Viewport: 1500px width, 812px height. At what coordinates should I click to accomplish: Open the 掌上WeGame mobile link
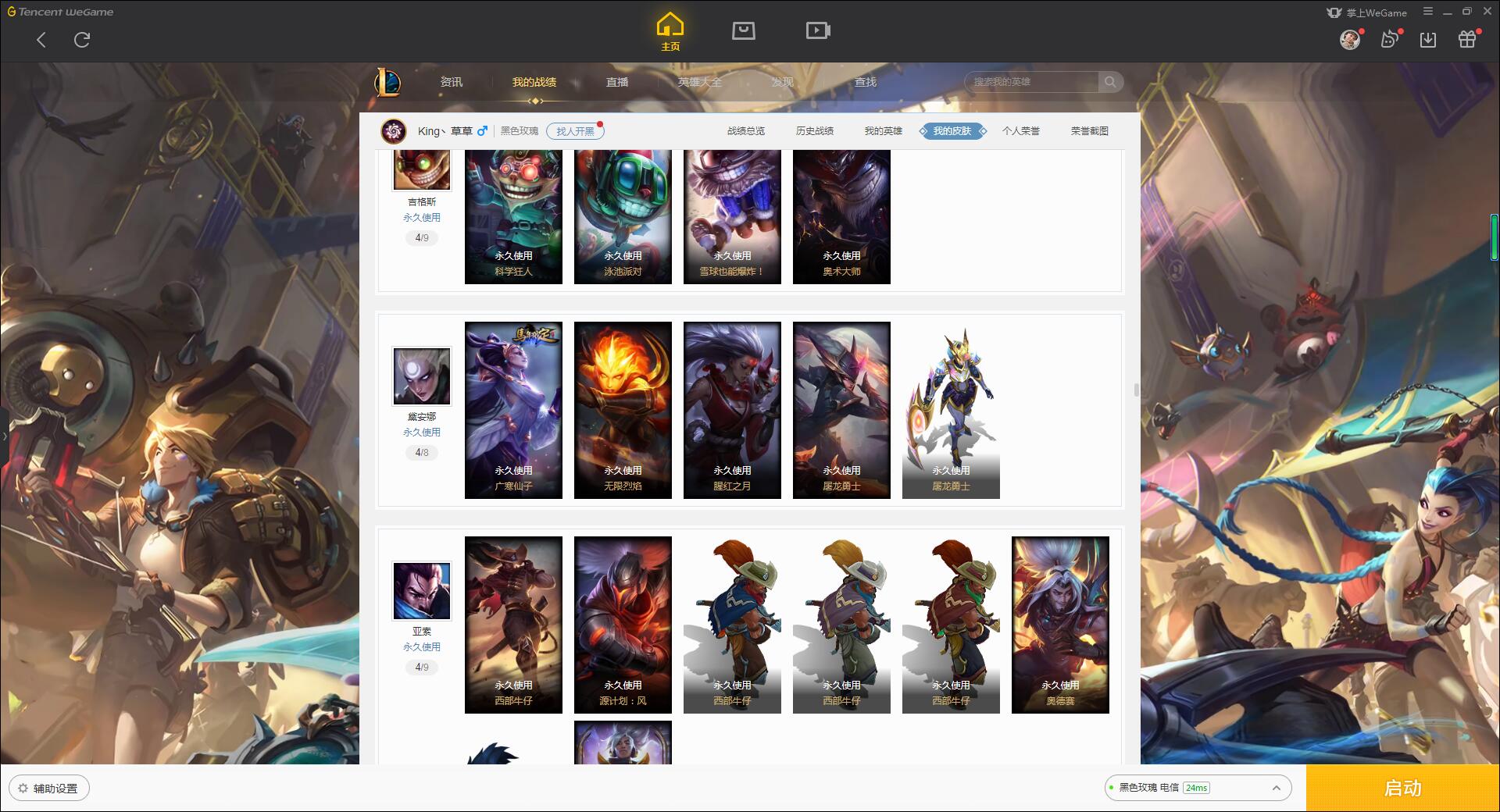[x=1367, y=12]
